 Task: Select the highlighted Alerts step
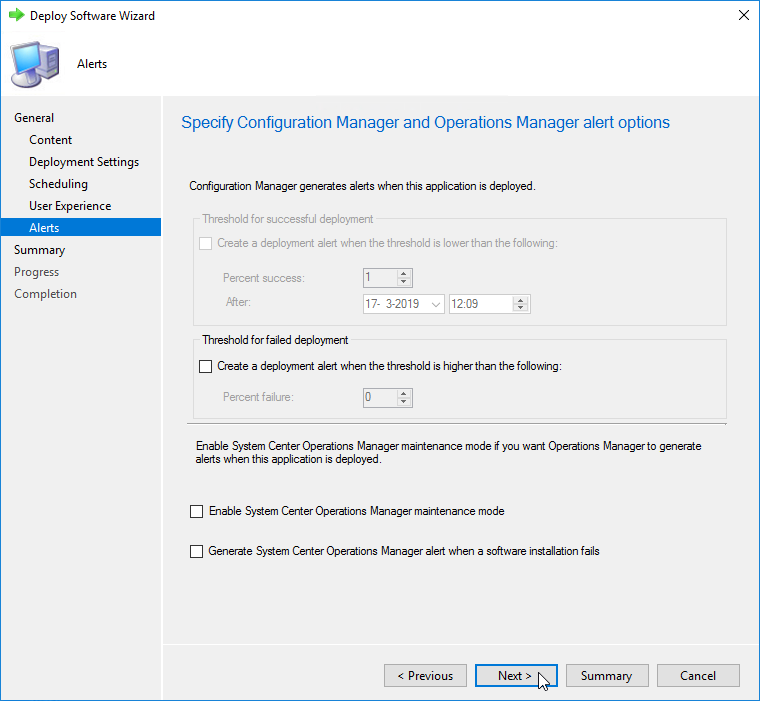[x=44, y=228]
